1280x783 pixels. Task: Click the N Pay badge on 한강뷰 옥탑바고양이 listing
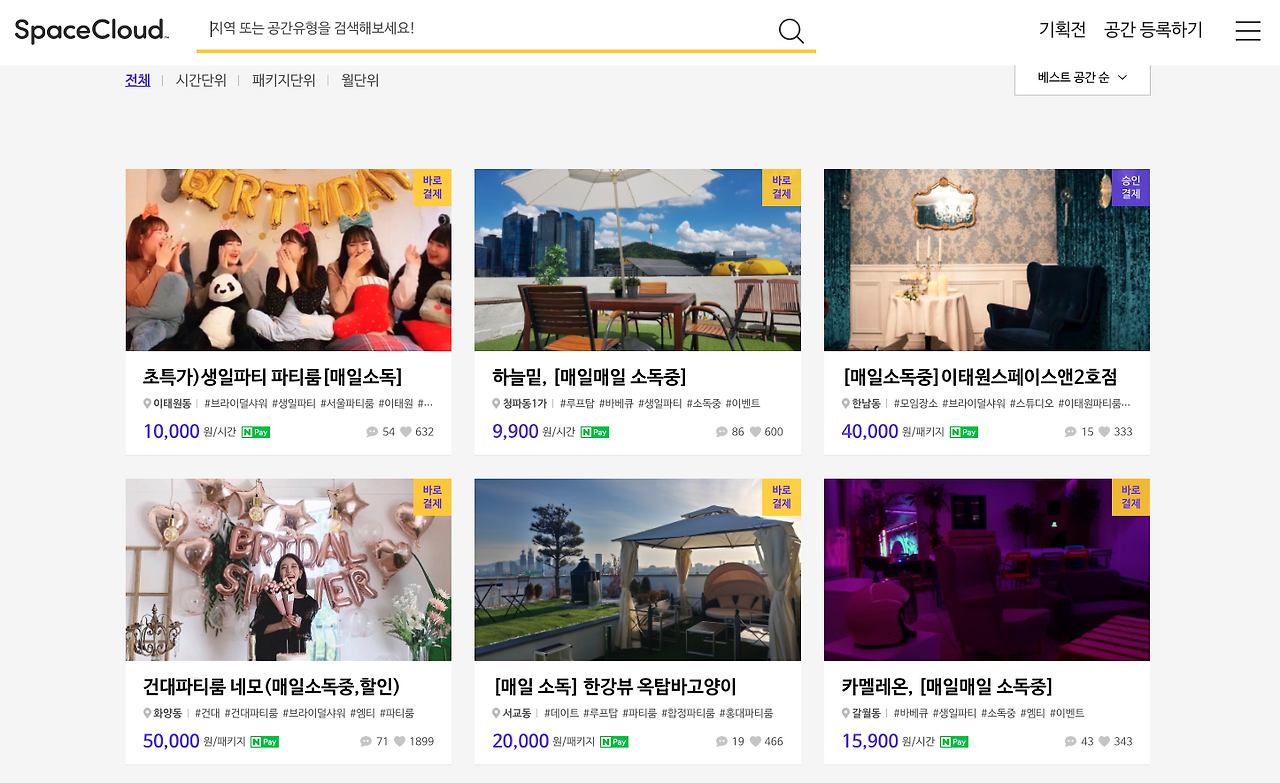[x=614, y=741]
